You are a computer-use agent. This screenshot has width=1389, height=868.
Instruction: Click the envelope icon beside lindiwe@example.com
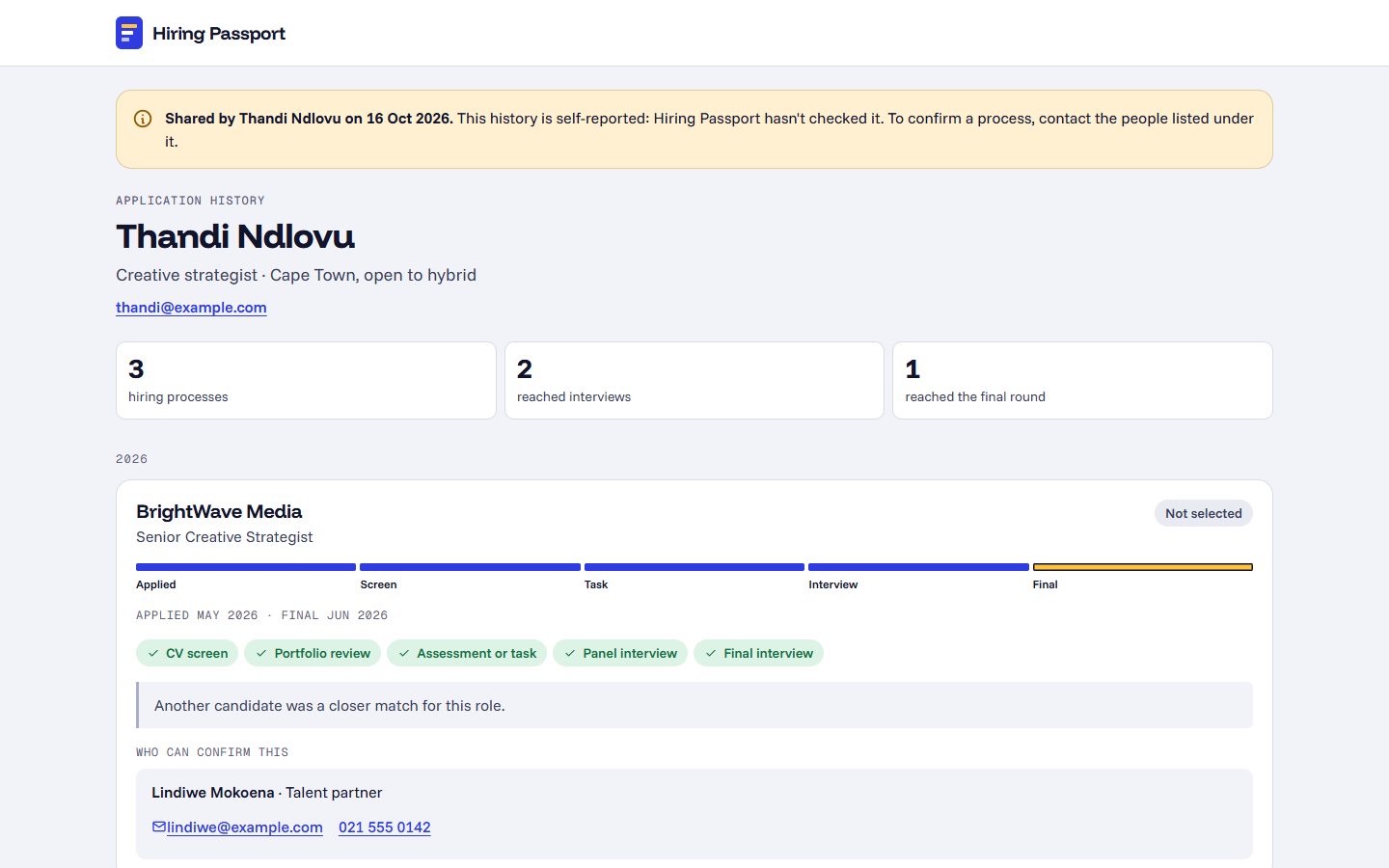point(159,827)
